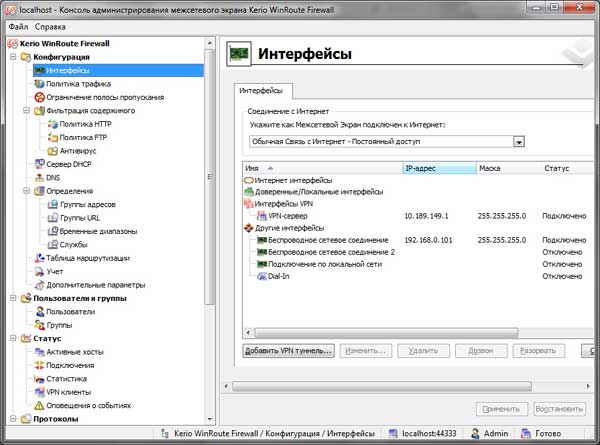Click Добавить VPN туннель button
The image size is (600, 445).
click(289, 351)
